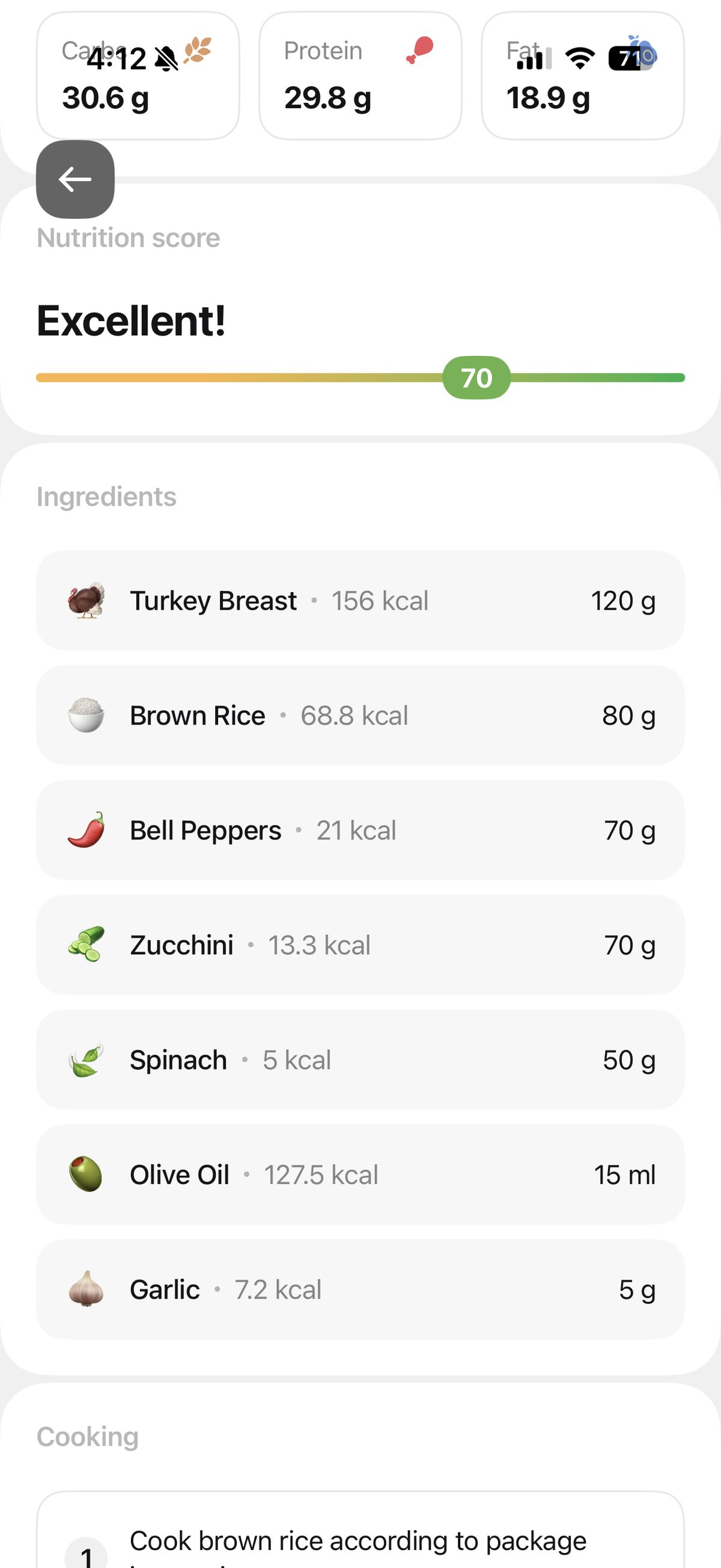The image size is (721, 1568).
Task: Open the Protein 29.8 g card
Action: pos(360,76)
